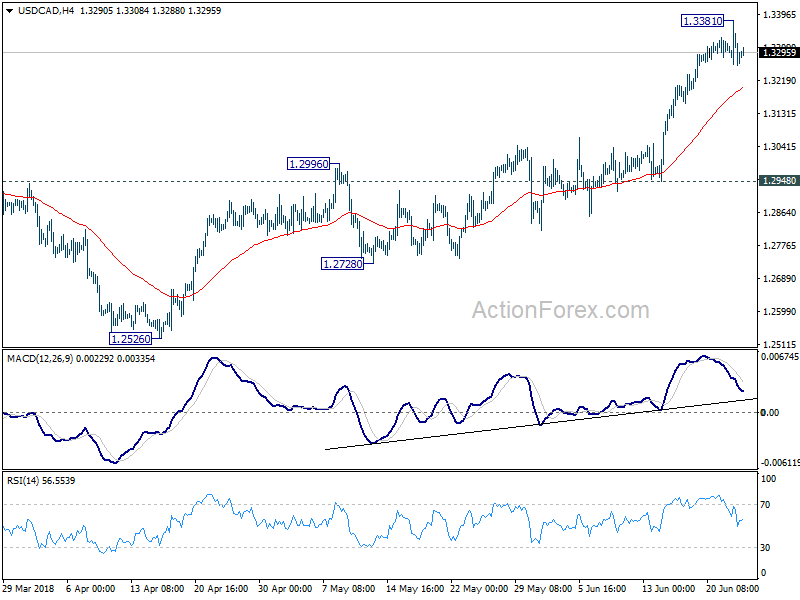Click the 29 May 08:00 time label
This screenshot has height=600, width=800.
[543, 588]
